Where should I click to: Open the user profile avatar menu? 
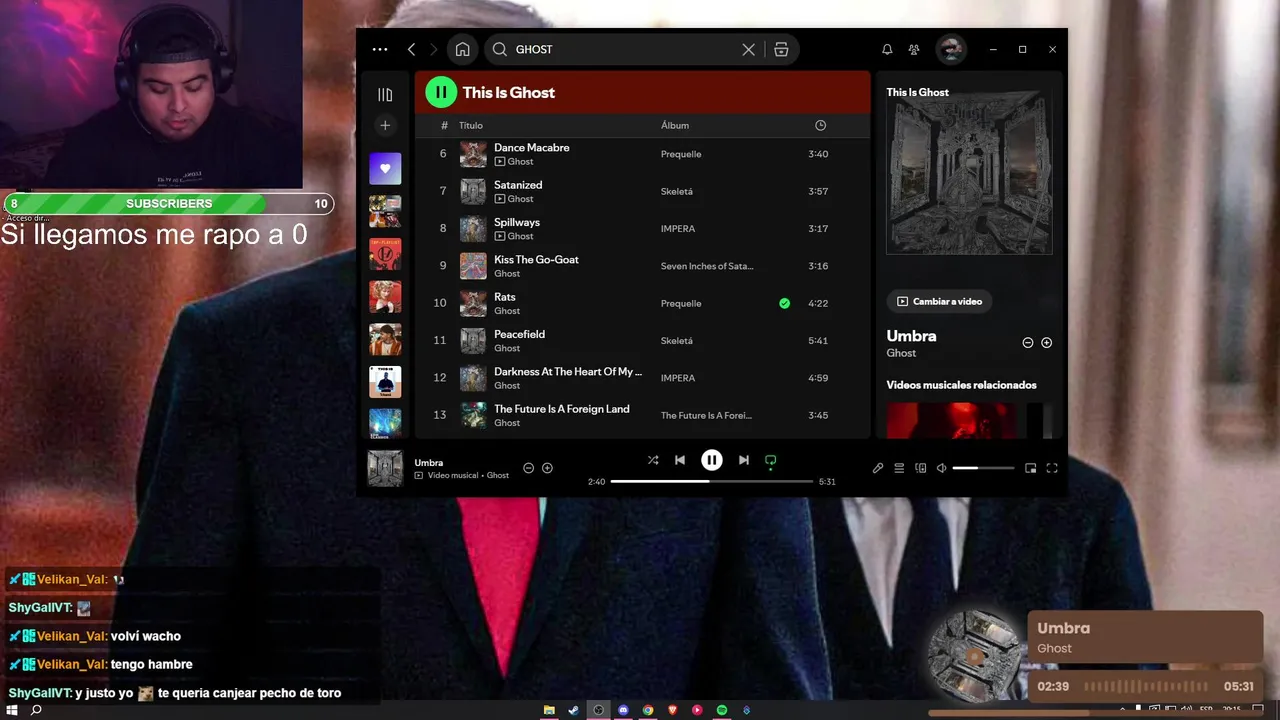click(x=951, y=49)
